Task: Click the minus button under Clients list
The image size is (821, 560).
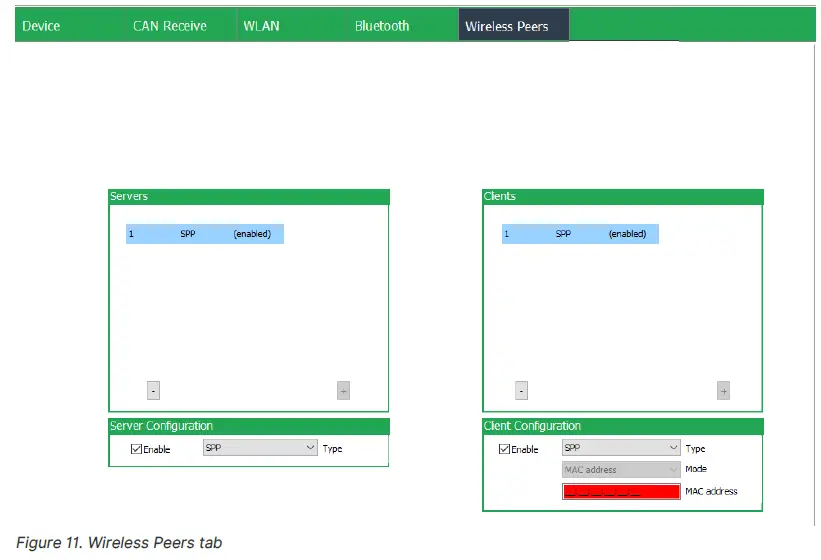Action: click(x=521, y=391)
